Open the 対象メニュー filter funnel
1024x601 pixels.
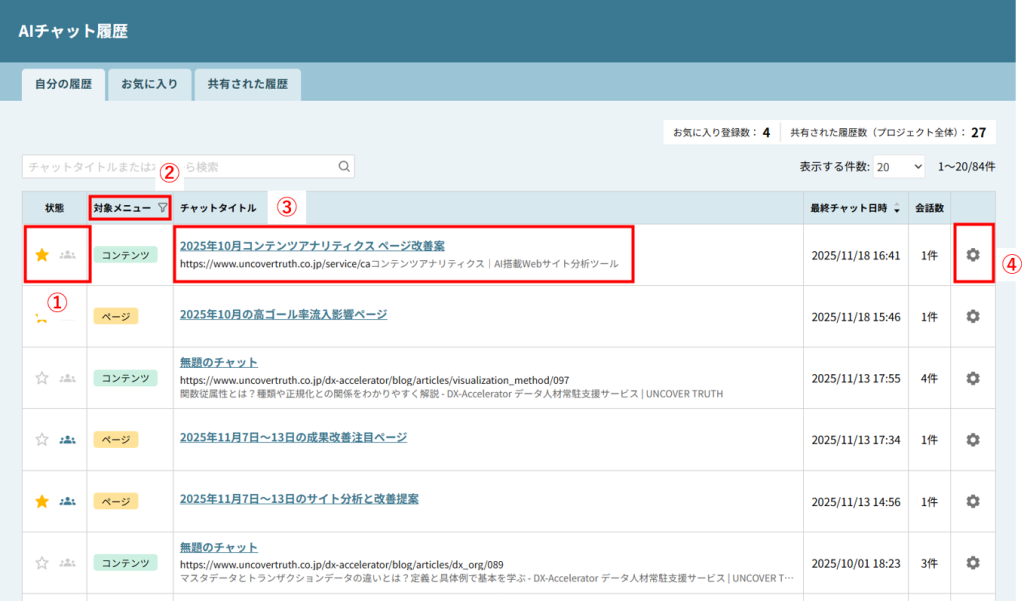(163, 208)
